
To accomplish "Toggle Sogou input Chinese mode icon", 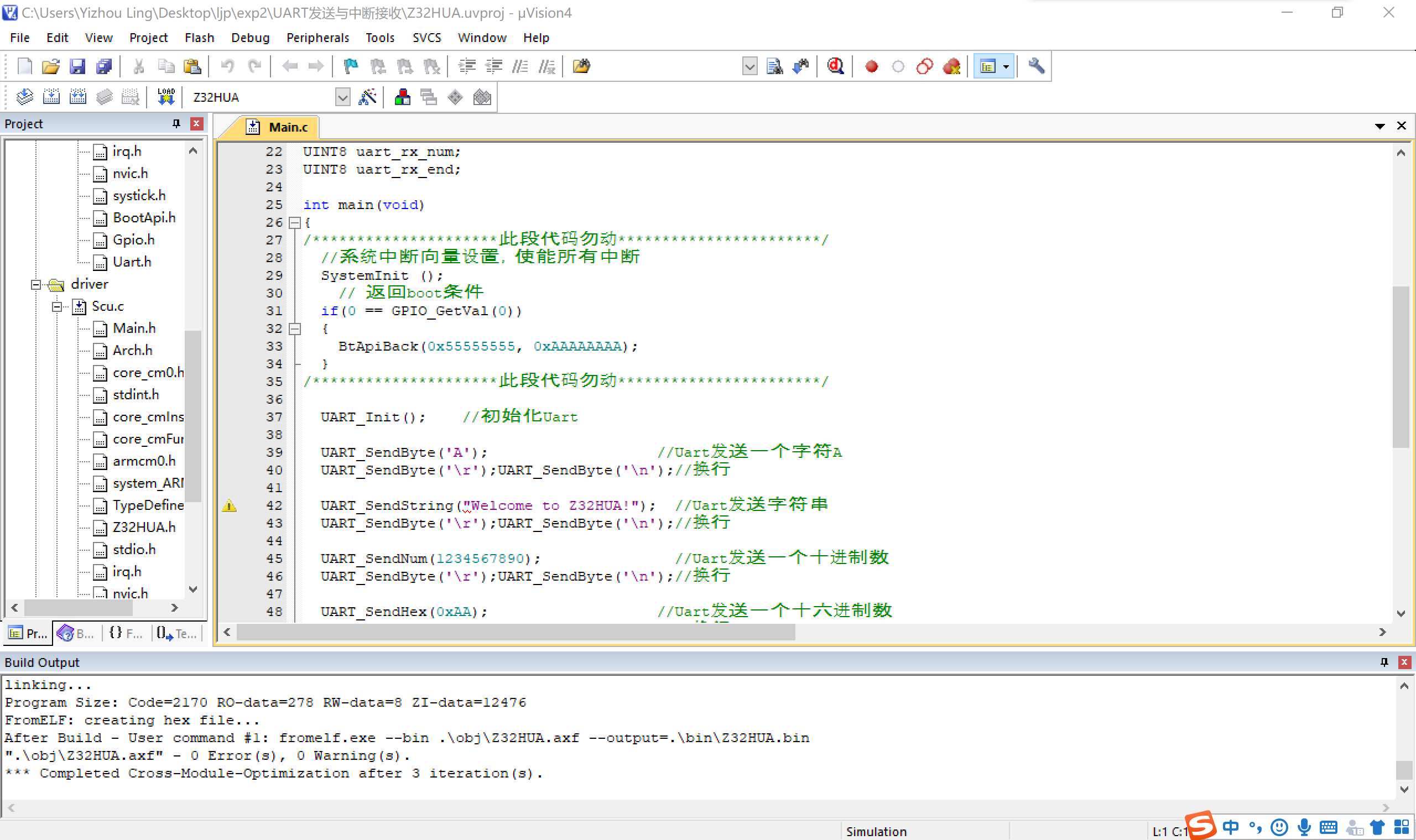I will click(x=1230, y=827).
